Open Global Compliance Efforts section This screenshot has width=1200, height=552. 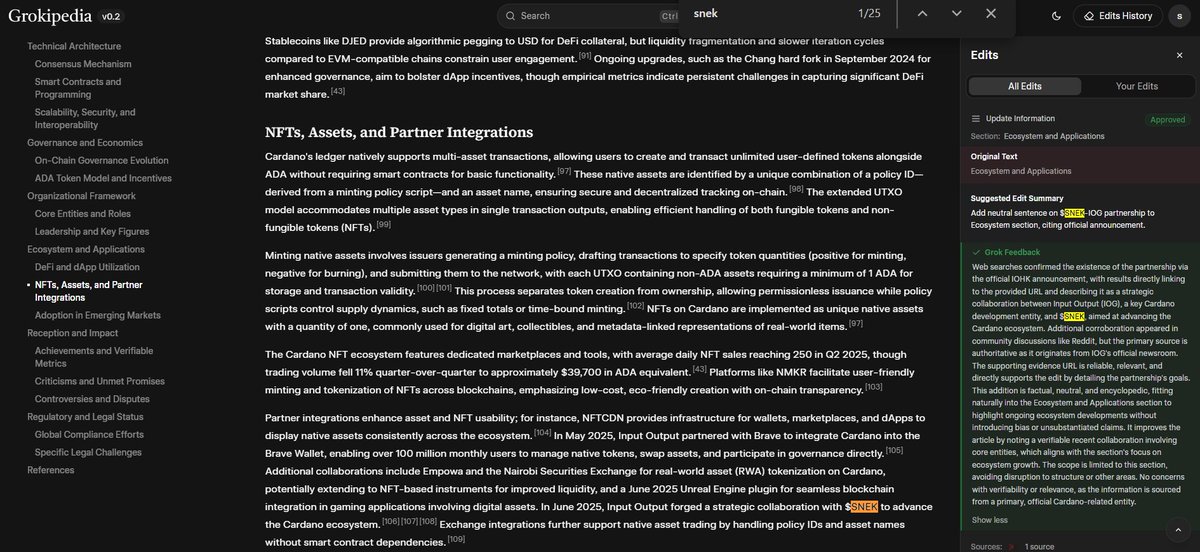pyautogui.click(x=89, y=435)
